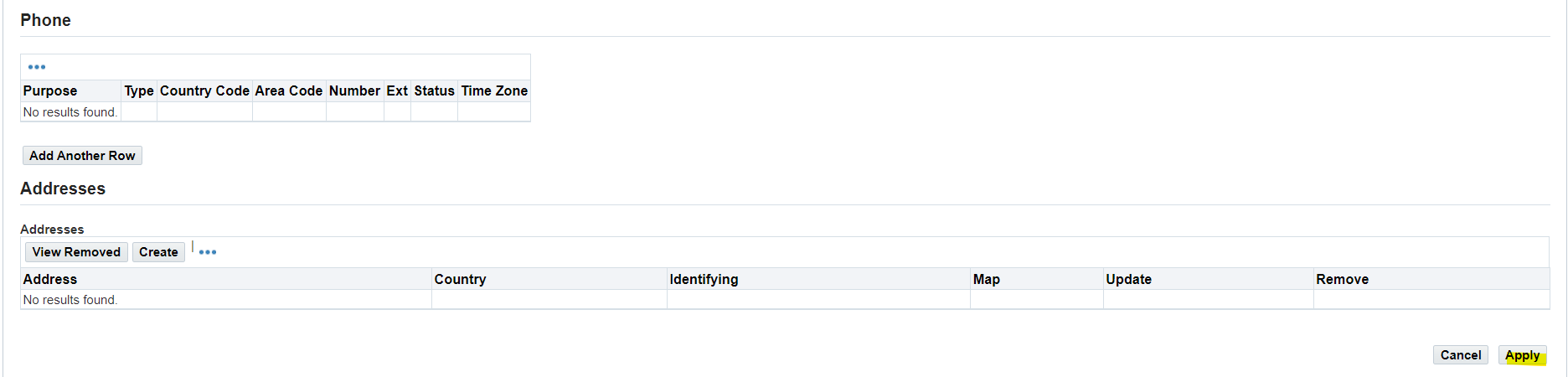Select the Country Code column header
This screenshot has height=377, width=1568.
point(204,90)
